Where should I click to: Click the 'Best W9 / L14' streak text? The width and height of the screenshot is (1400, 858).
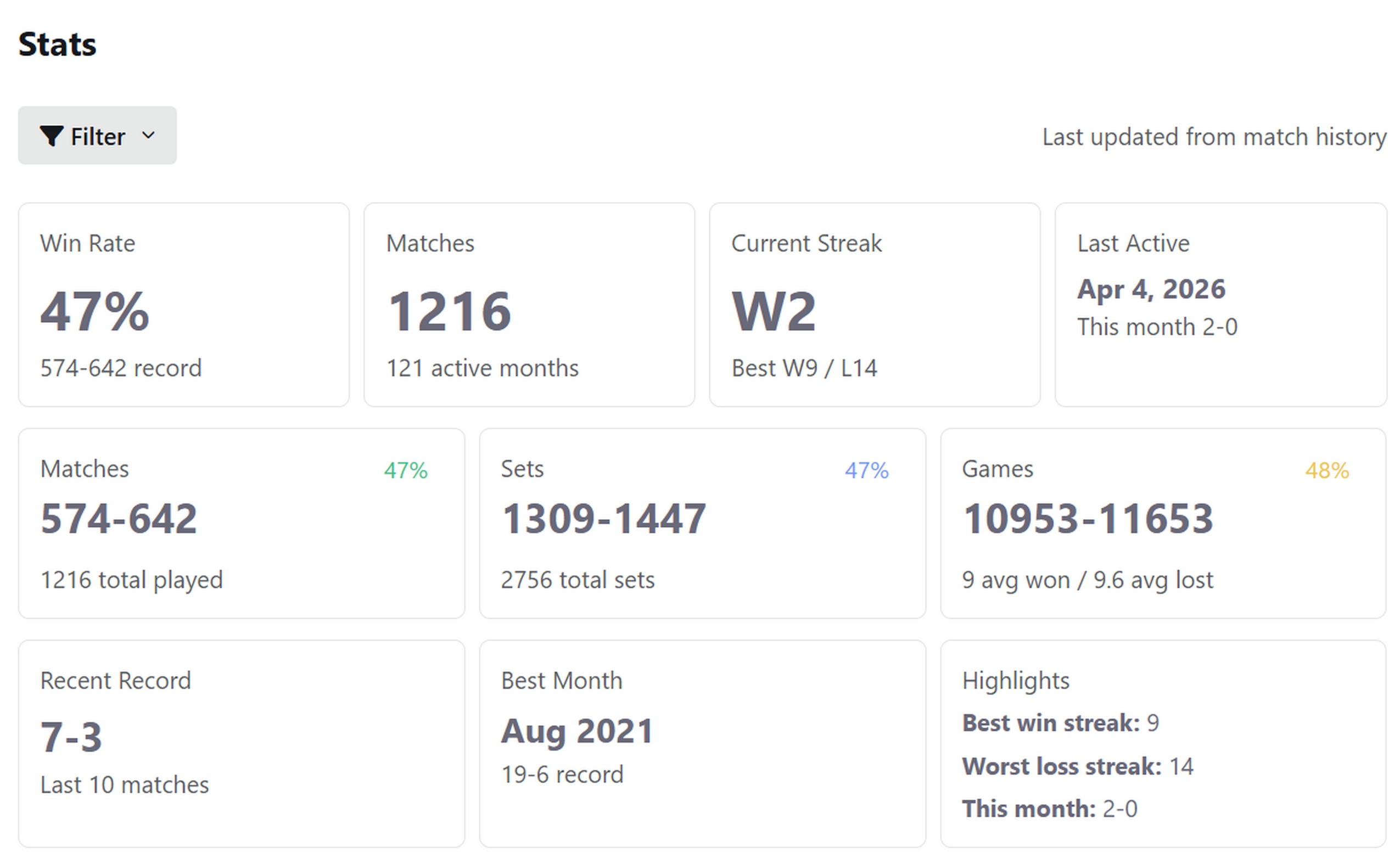804,368
